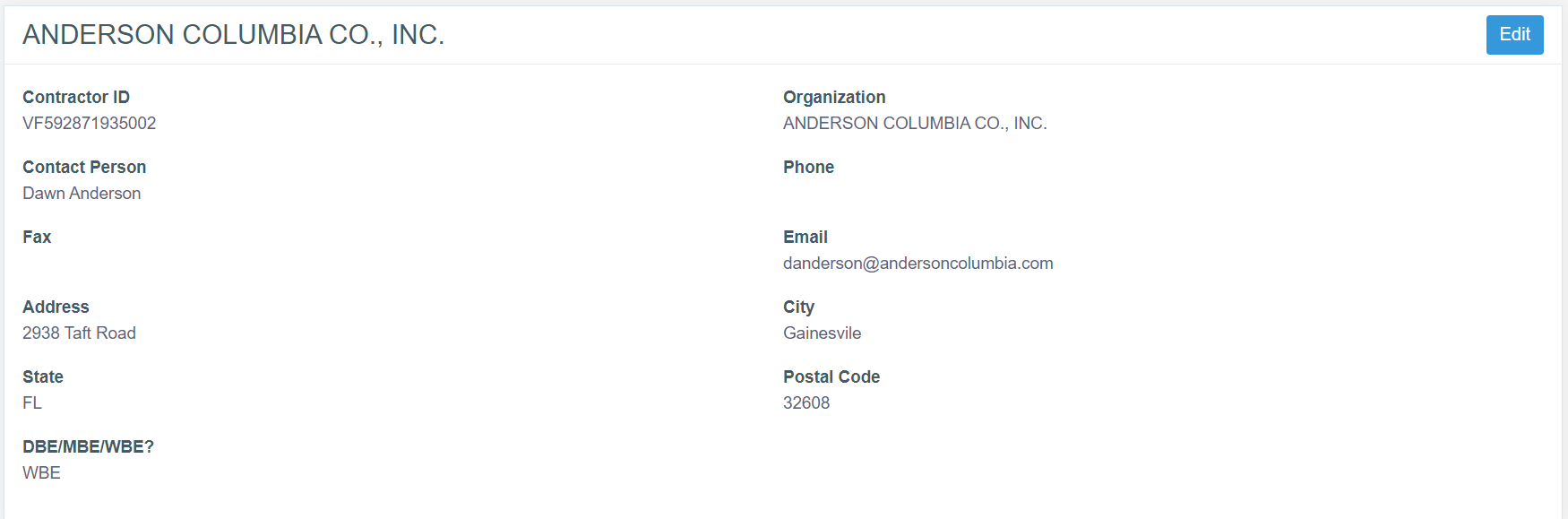Select the postal code 32608
Viewport: 1568px width, 519px height.
pos(806,403)
